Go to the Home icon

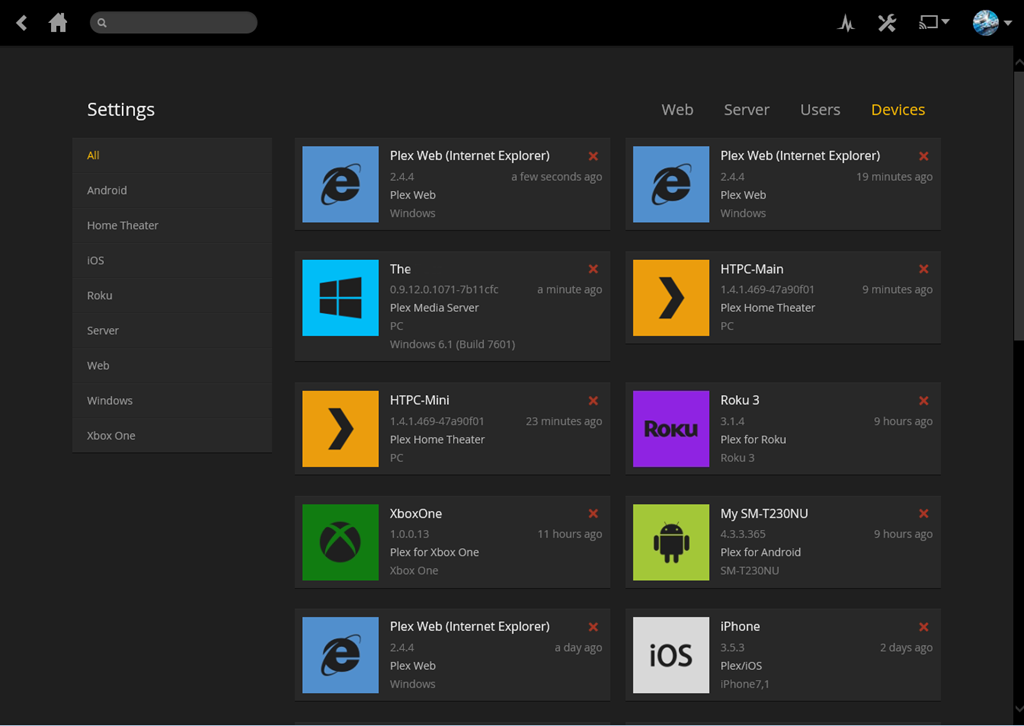(58, 22)
